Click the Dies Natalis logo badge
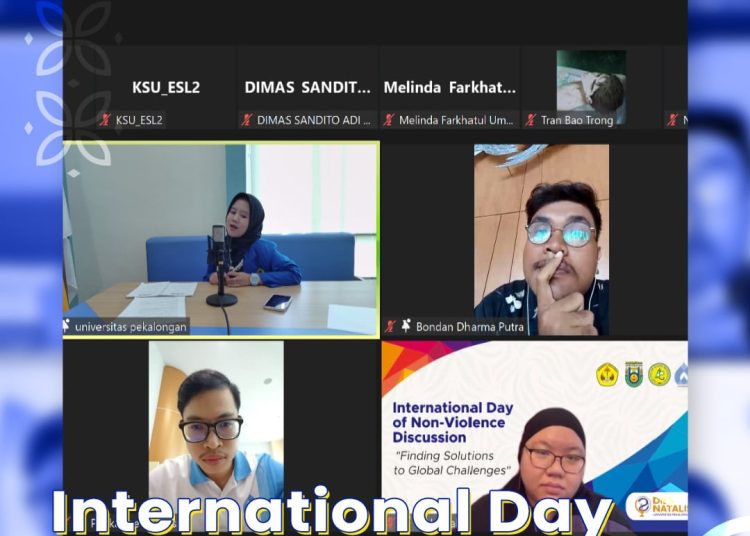 tap(659, 507)
